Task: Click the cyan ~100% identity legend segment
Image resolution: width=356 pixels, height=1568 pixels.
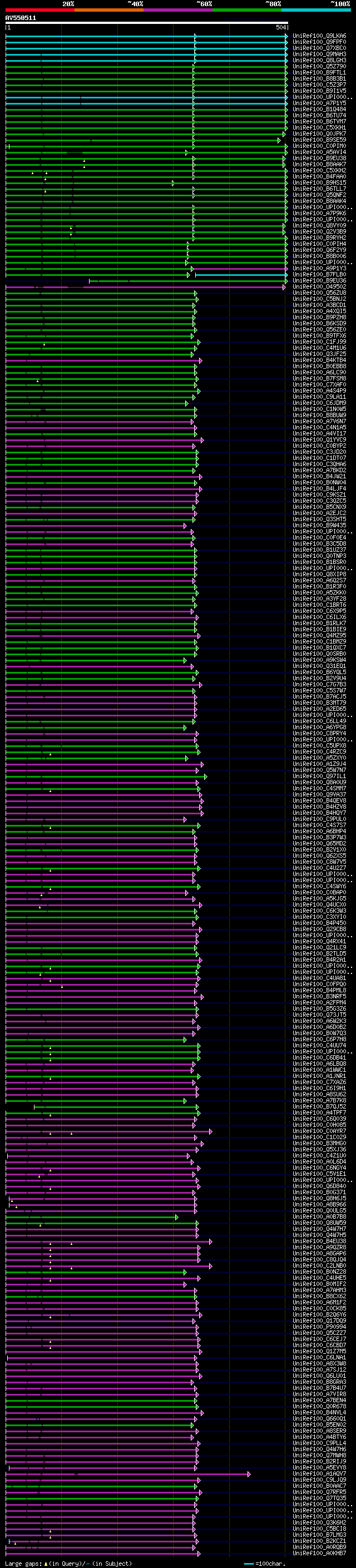Action: click(x=316, y=11)
